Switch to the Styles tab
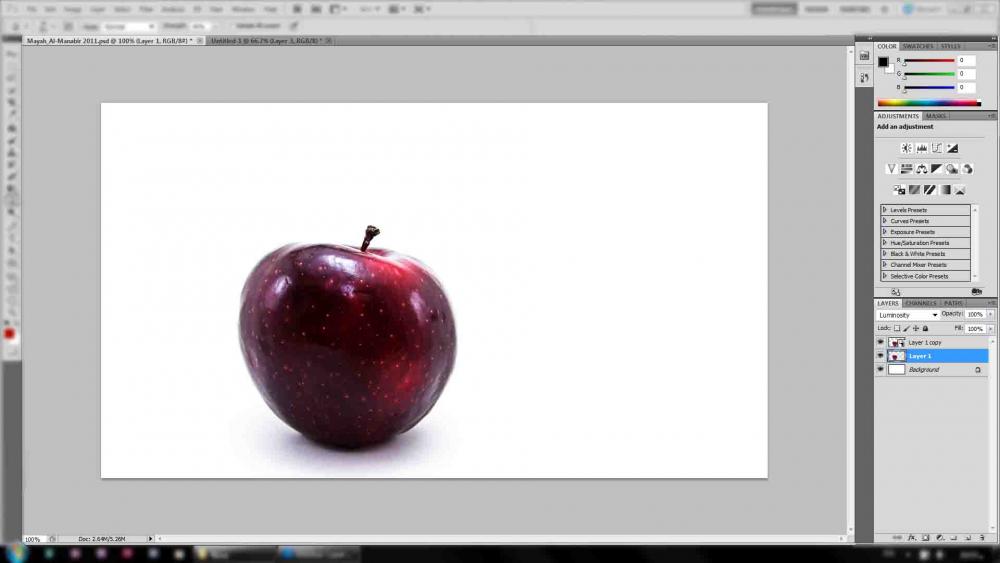The height and width of the screenshot is (563, 1000). pos(950,47)
